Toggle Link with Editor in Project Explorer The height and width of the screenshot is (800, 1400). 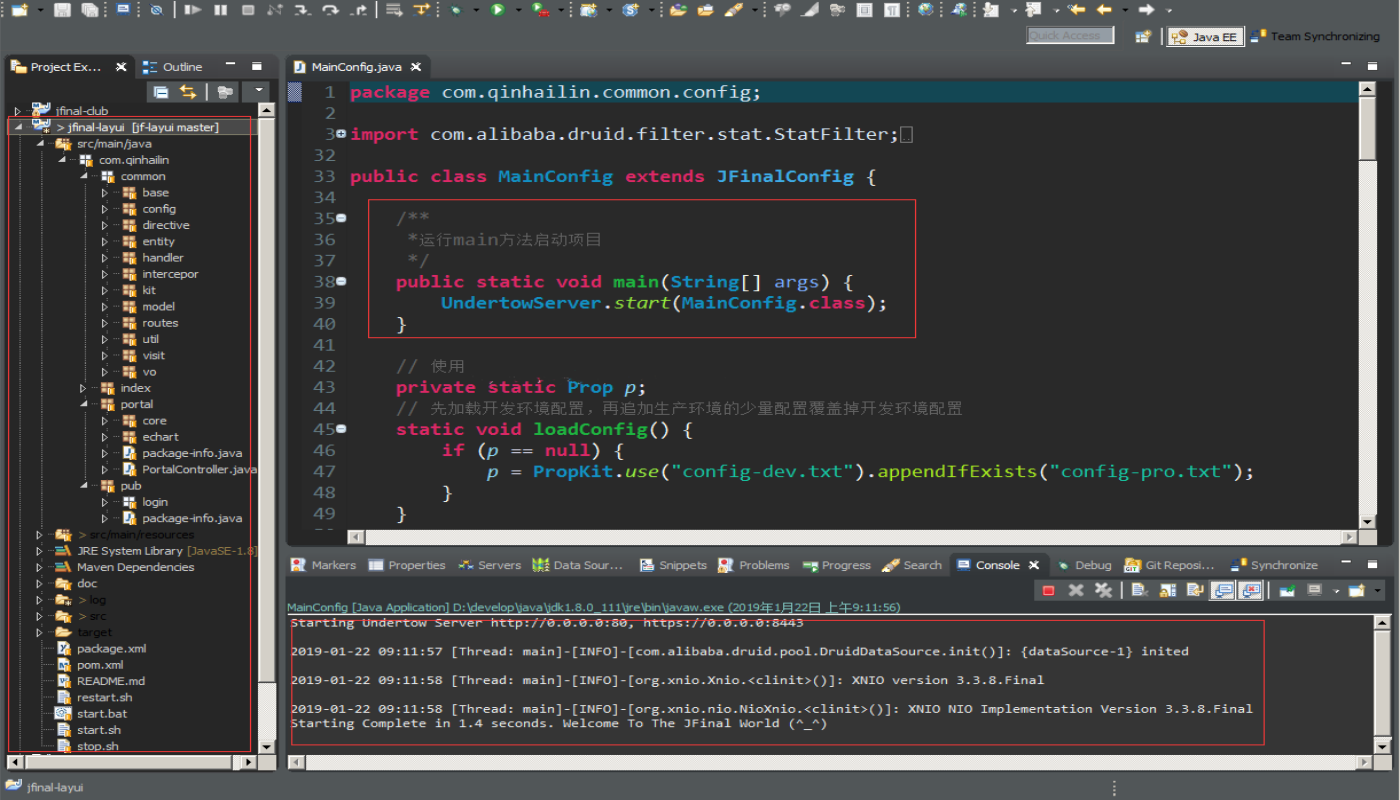click(188, 92)
